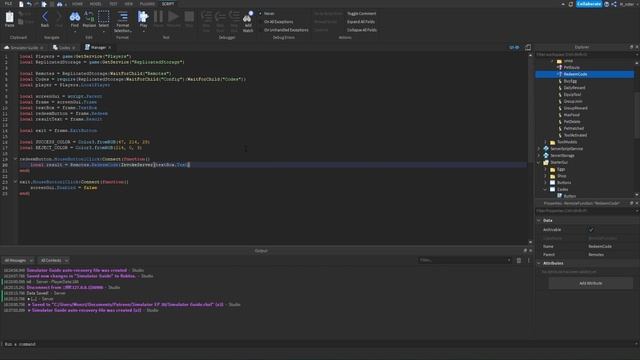Image resolution: width=640 pixels, height=360 pixels.
Task: Select the DailyReward remote in Explorer
Action: 574,88
